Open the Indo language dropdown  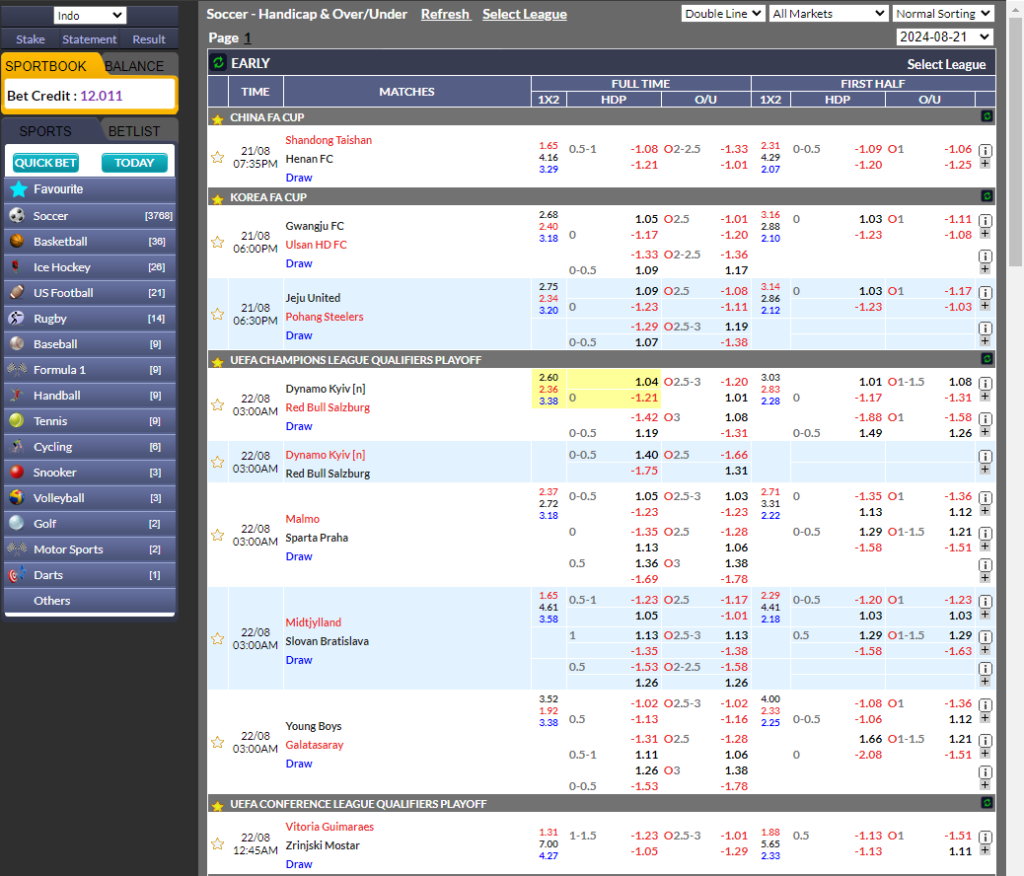point(89,16)
